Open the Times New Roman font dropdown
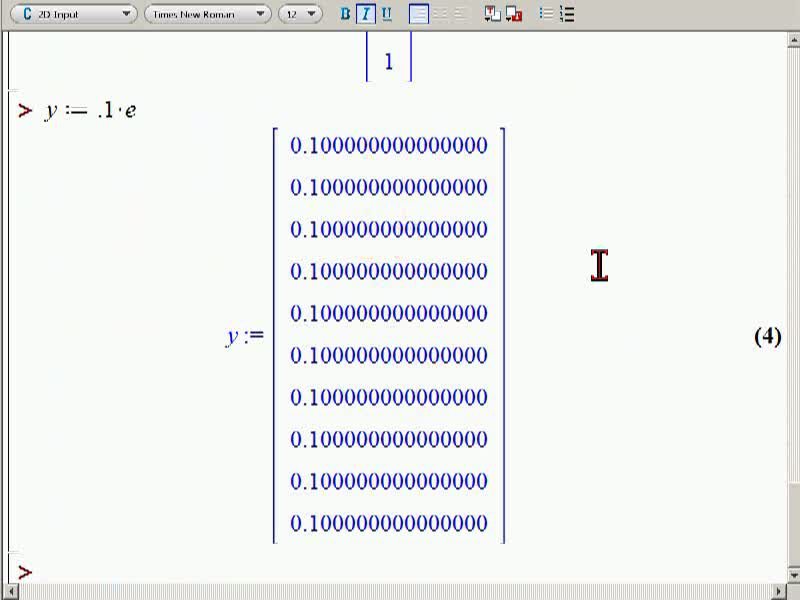This screenshot has height=600, width=800. coord(208,14)
